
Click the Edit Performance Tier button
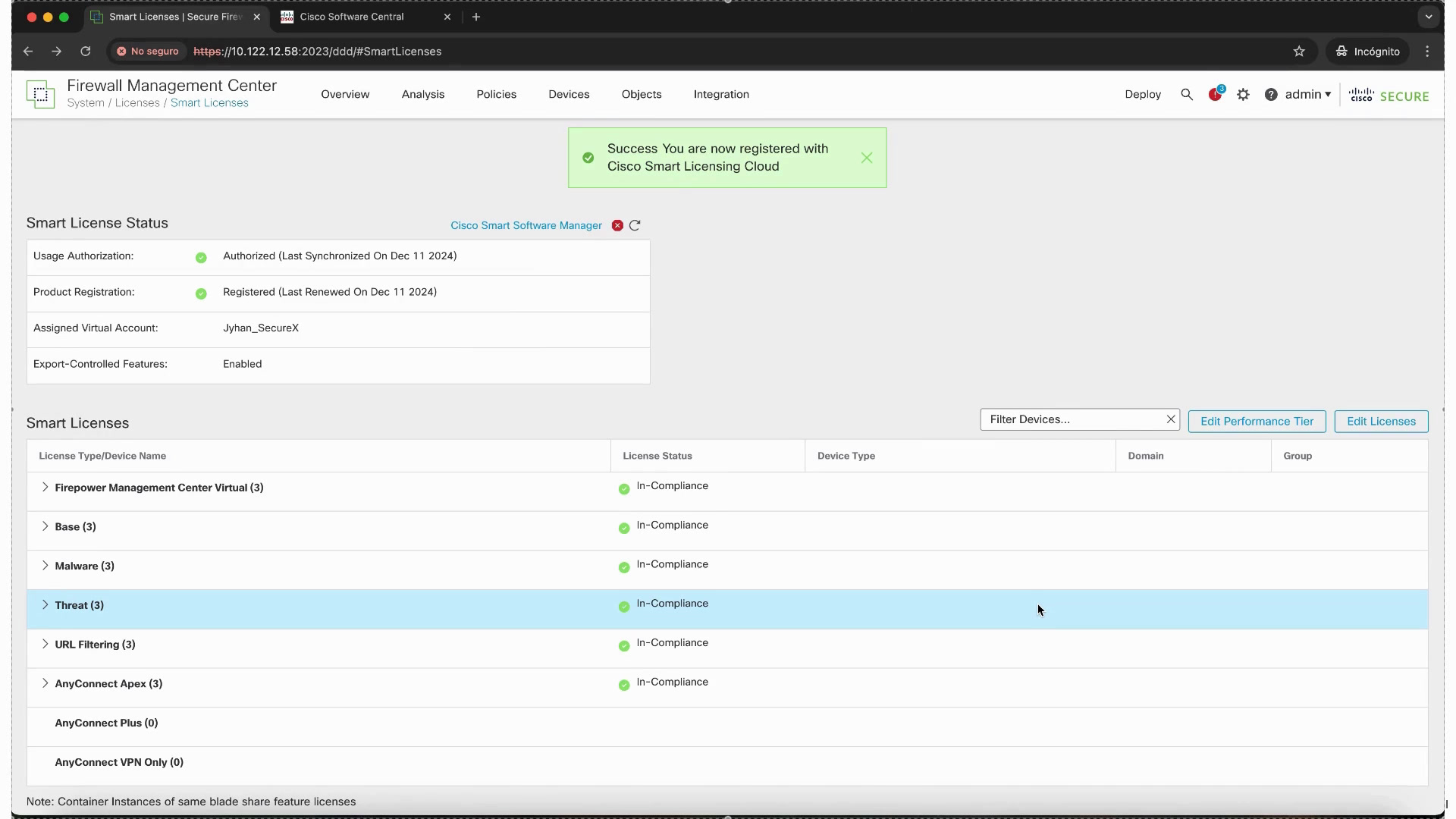[1257, 422]
